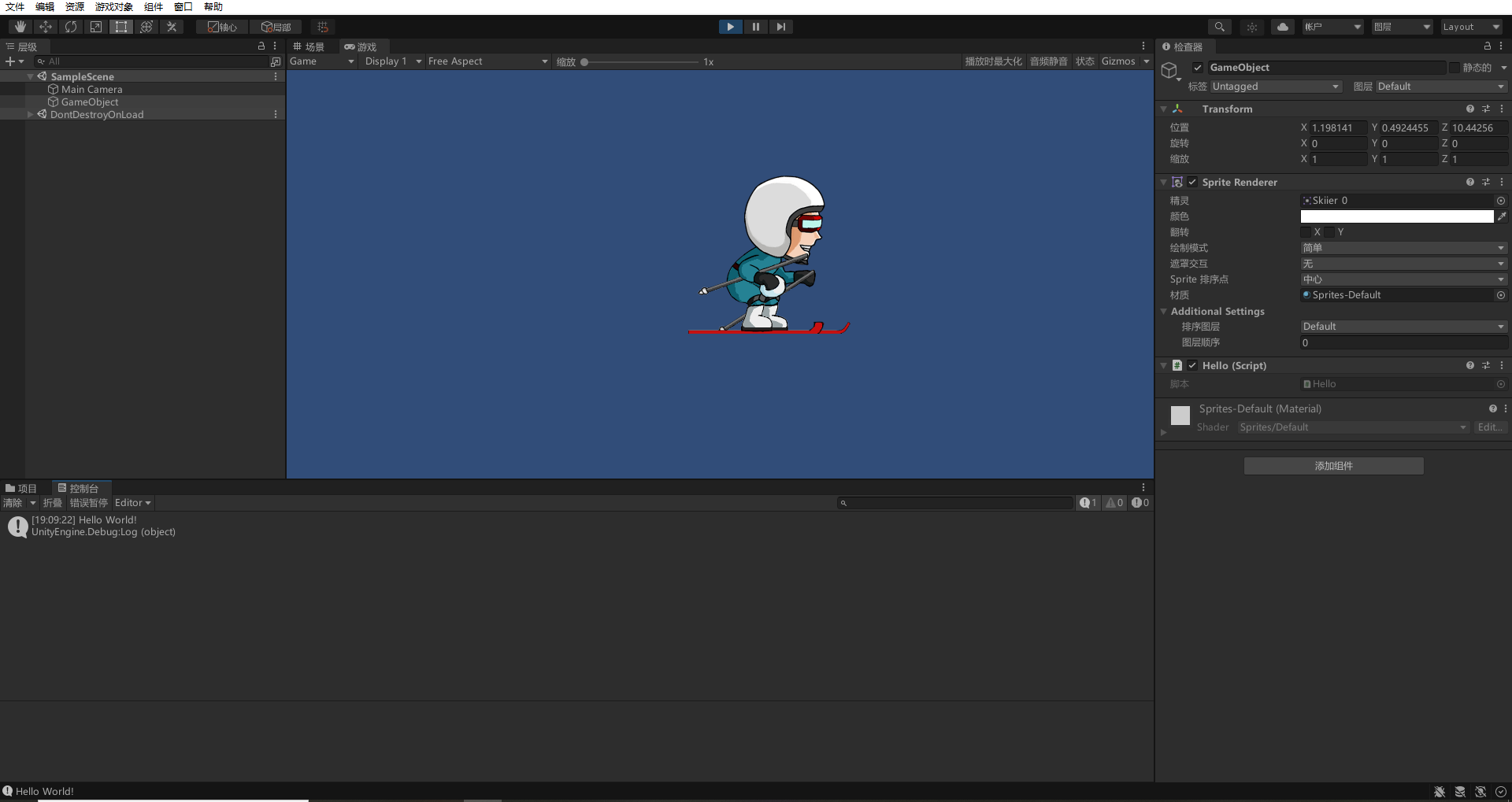Open SampleScene options kebab menu
Viewport: 1512px width, 802px height.
pyautogui.click(x=276, y=76)
